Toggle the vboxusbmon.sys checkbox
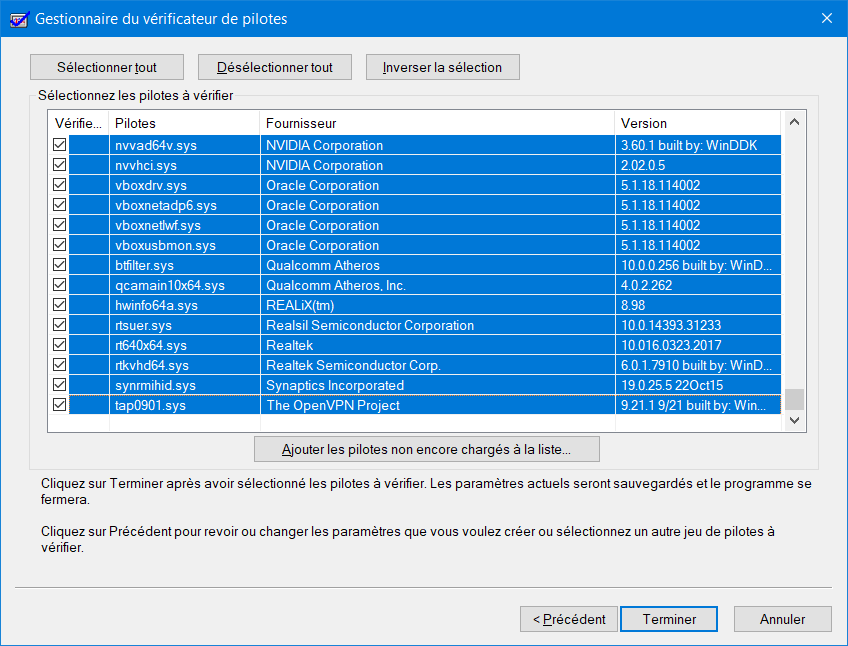This screenshot has width=848, height=646. [x=59, y=245]
